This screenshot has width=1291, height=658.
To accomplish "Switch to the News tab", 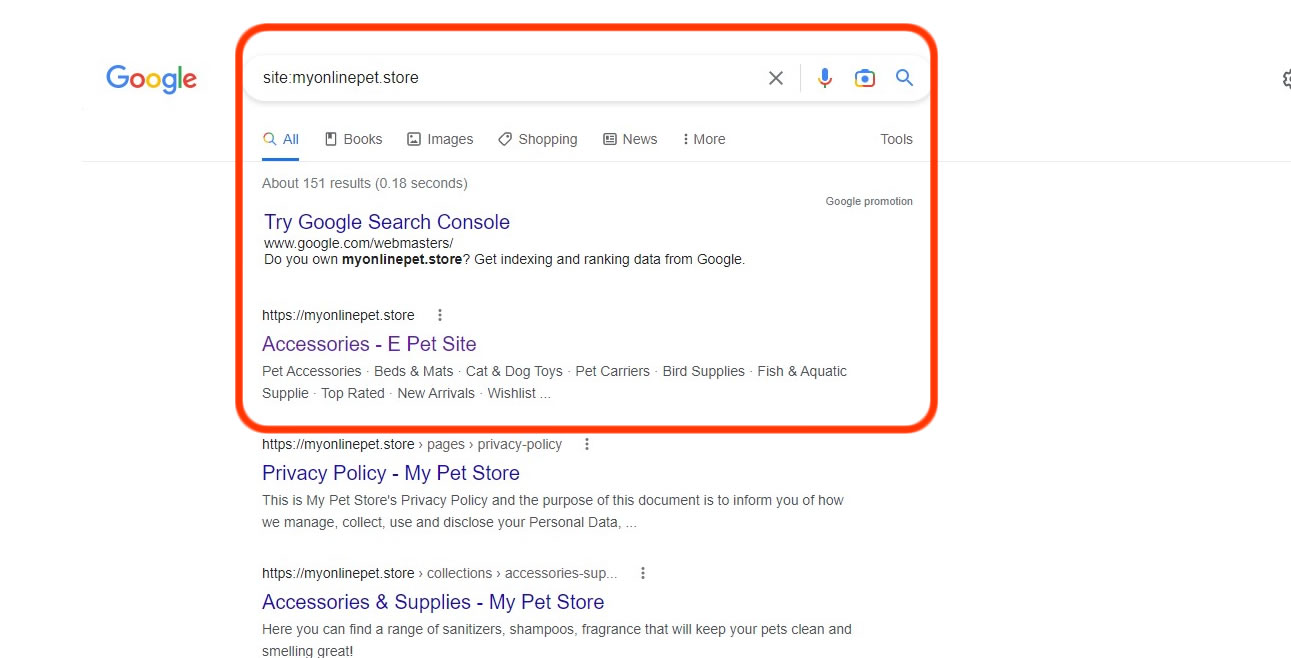I will click(630, 139).
